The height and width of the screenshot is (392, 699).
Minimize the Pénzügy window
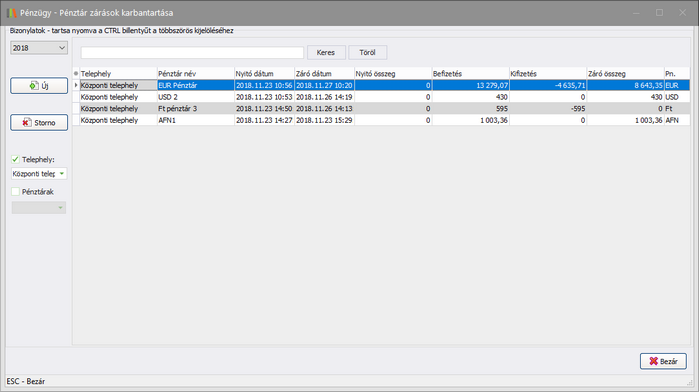(x=636, y=12)
